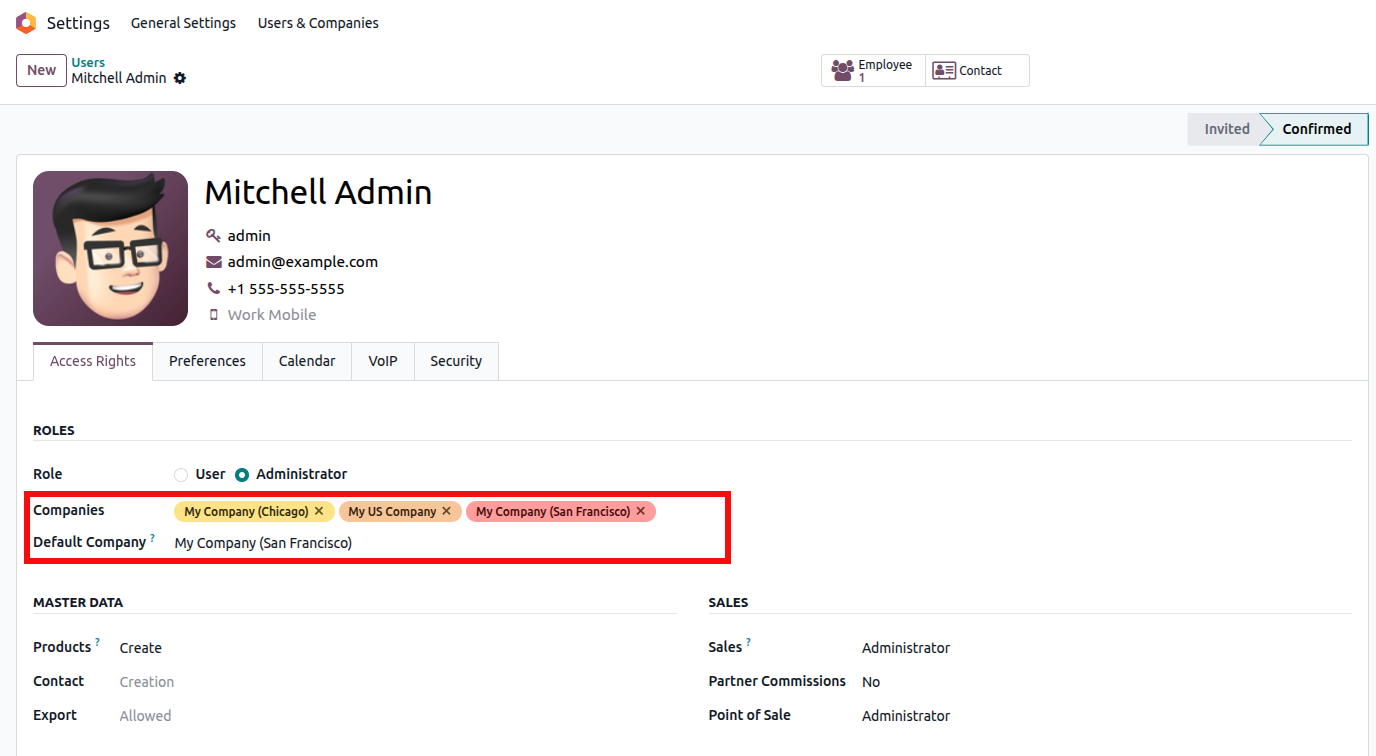The width and height of the screenshot is (1376, 756).
Task: Go back to Users breadcrumb link
Action: pos(88,62)
